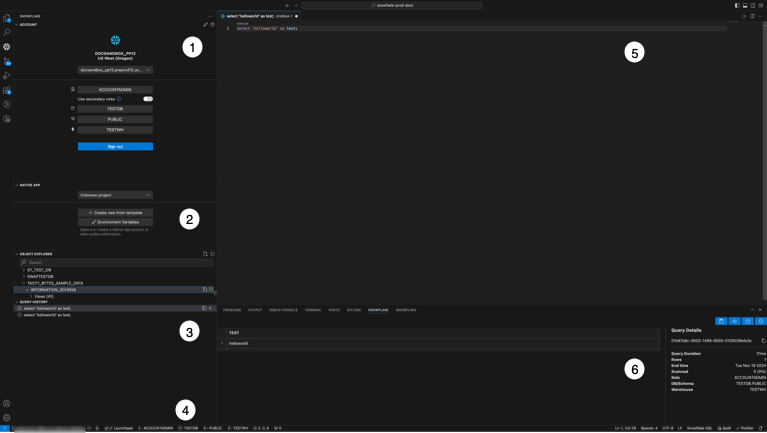767x433 pixels.
Task: Click the Object Explorer search field
Action: 115,262
